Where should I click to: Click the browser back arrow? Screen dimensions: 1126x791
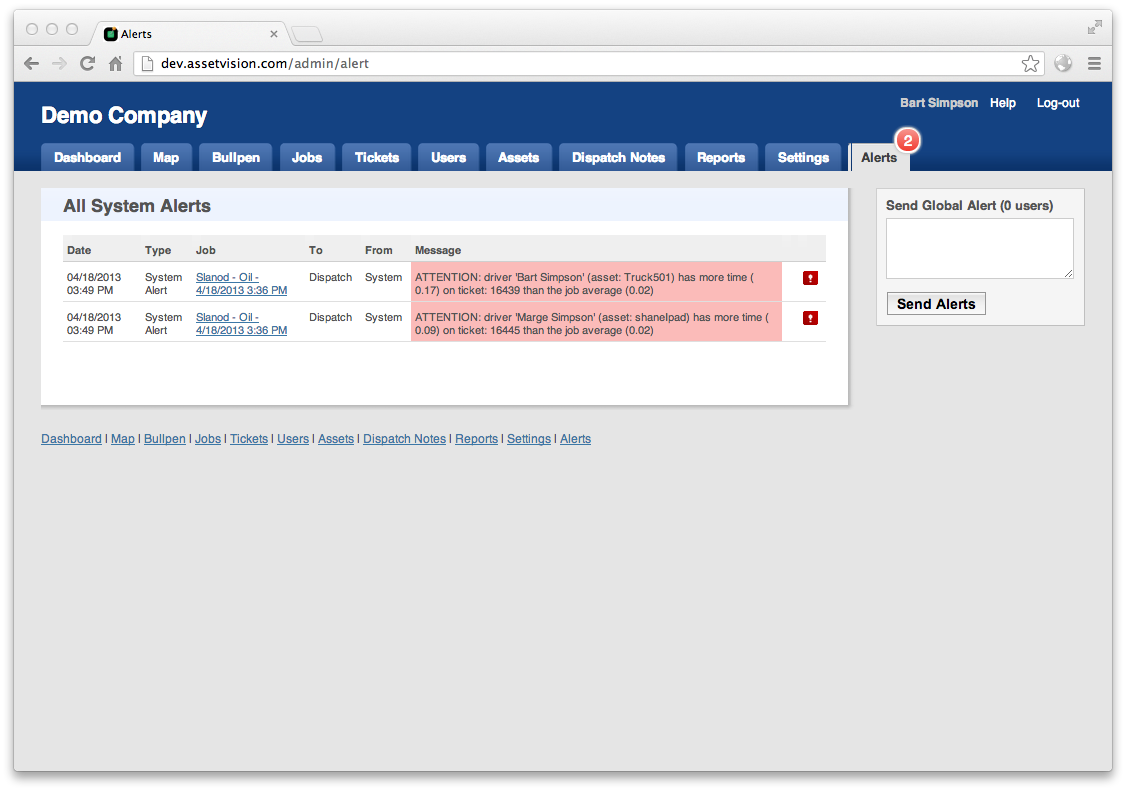(x=32, y=64)
